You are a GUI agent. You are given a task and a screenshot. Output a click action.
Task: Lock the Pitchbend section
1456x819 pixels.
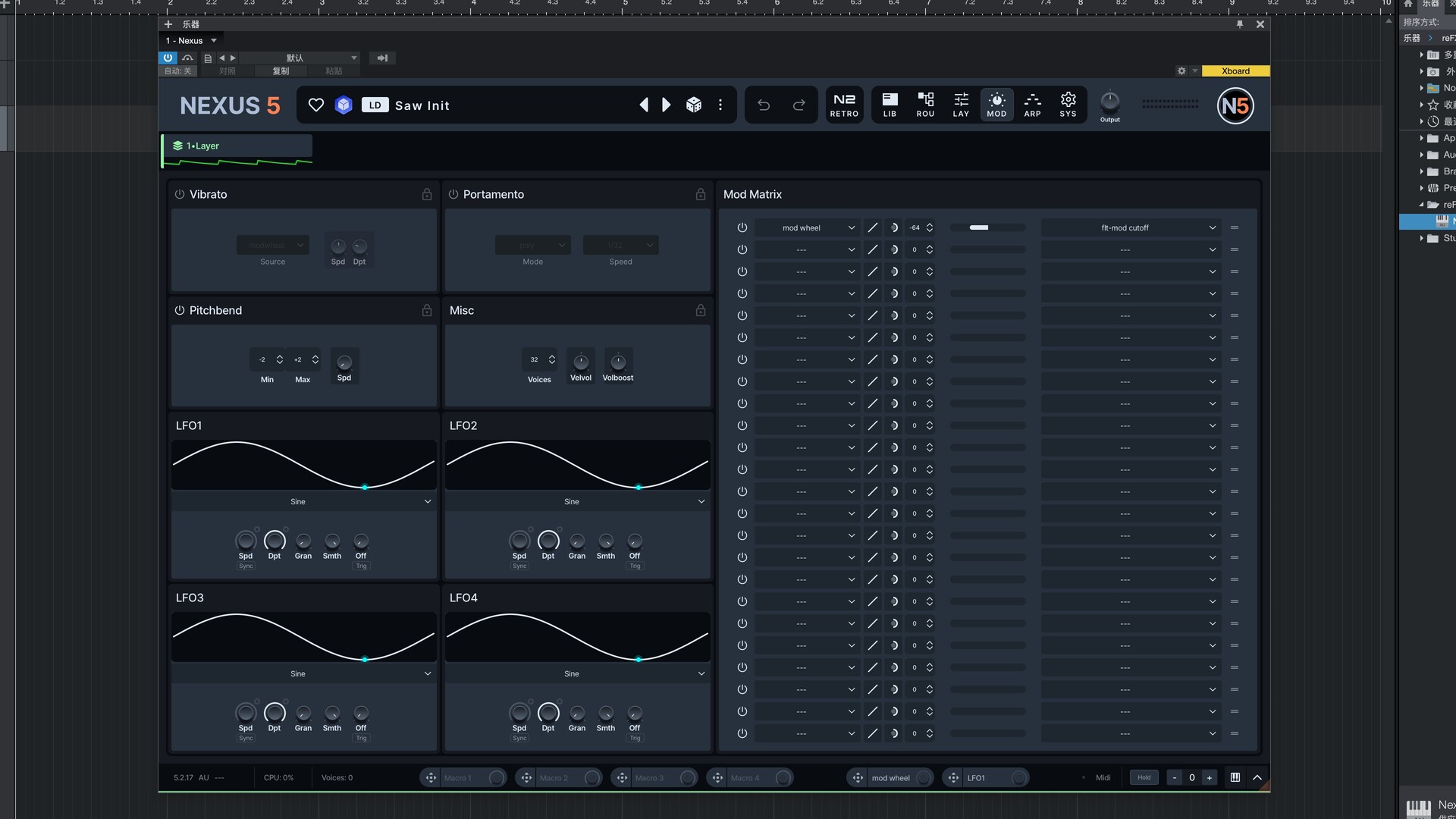[427, 310]
